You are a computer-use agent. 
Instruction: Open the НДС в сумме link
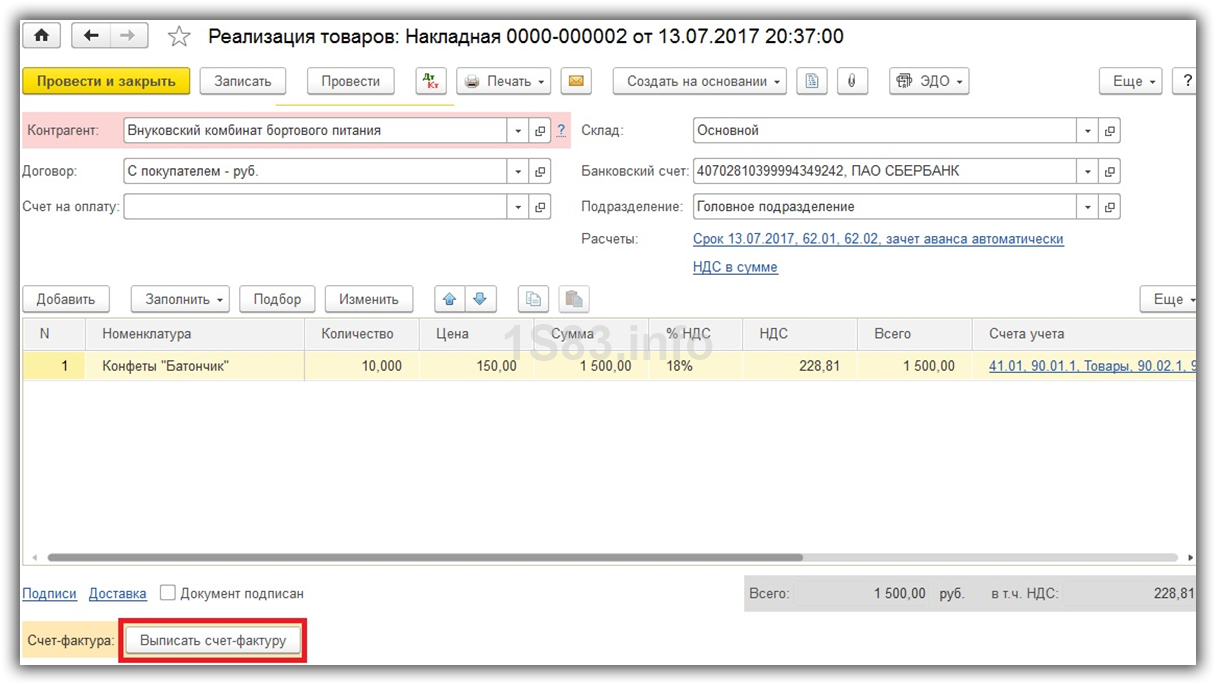(735, 267)
